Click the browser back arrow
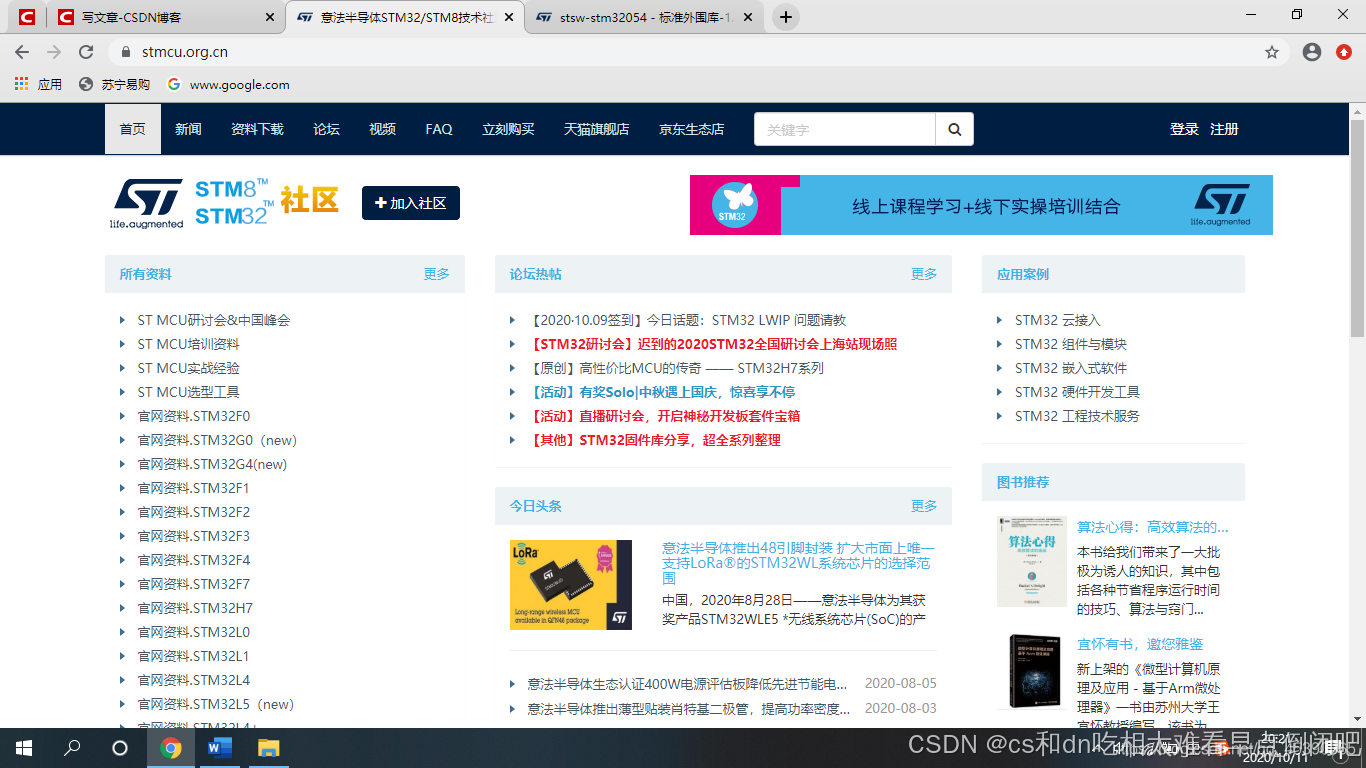This screenshot has height=768, width=1366. coord(22,52)
